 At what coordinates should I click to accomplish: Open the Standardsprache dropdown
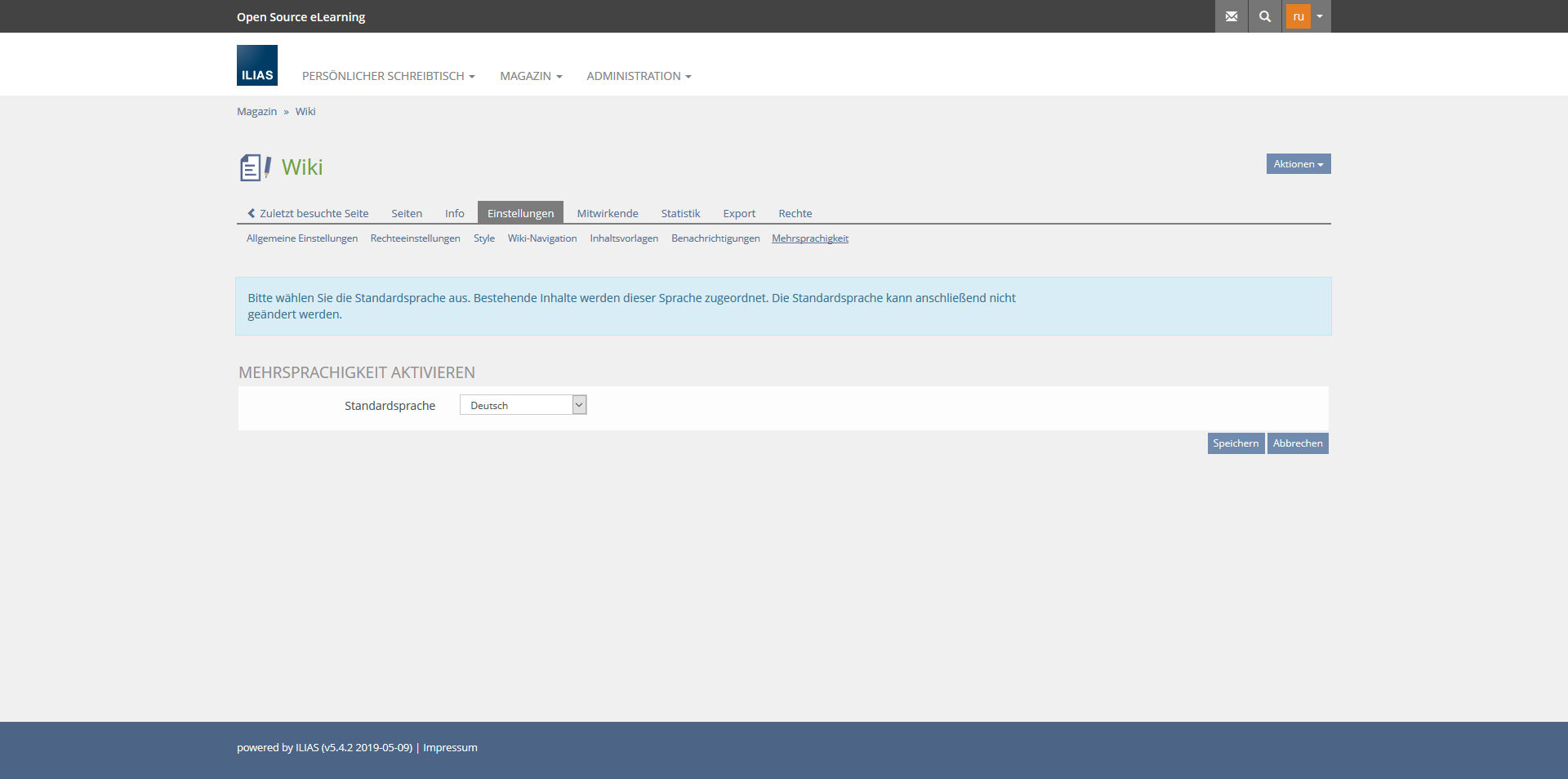pyautogui.click(x=523, y=405)
